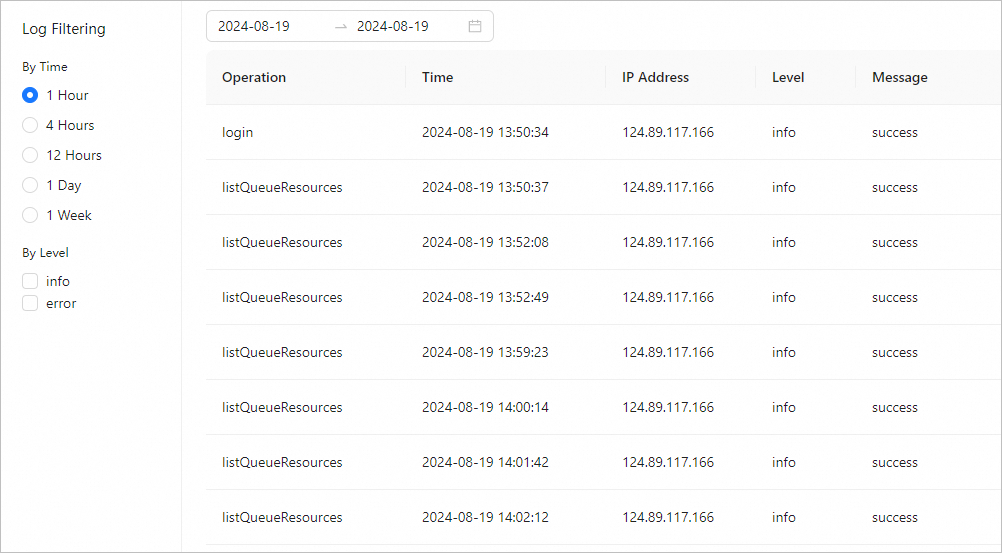The height and width of the screenshot is (553, 1002).
Task: Click the success message in the login row
Action: pyautogui.click(x=895, y=132)
